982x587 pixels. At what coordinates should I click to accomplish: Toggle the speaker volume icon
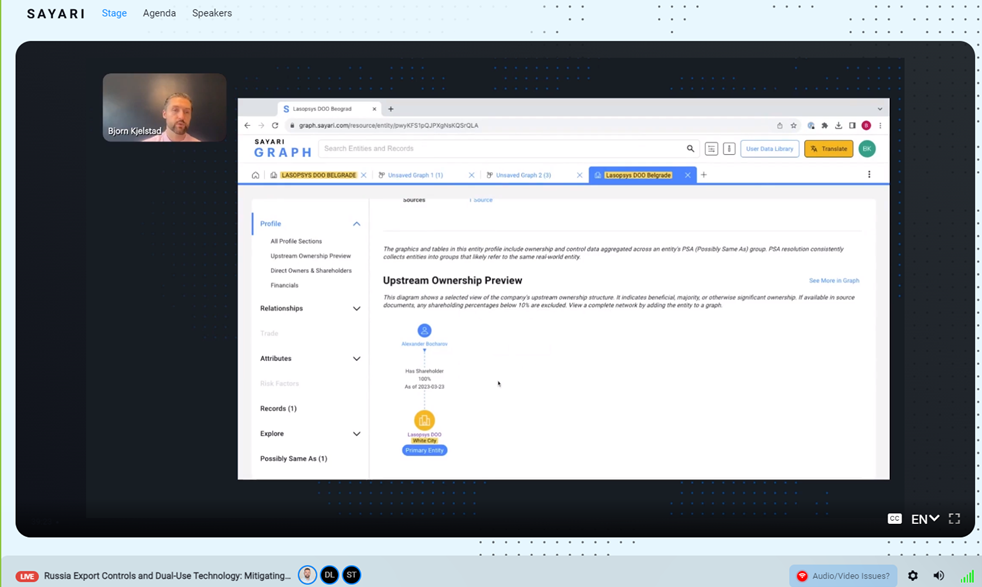pyautogui.click(x=939, y=576)
